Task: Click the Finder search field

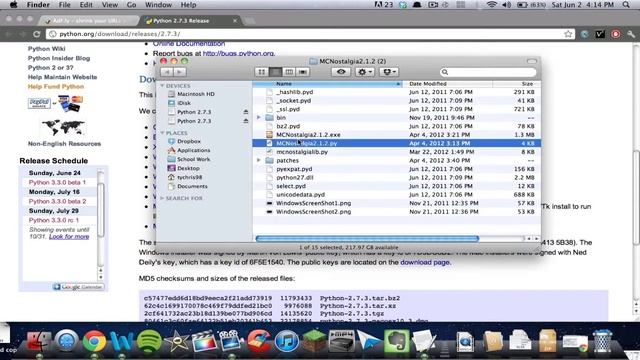Action: coord(488,72)
